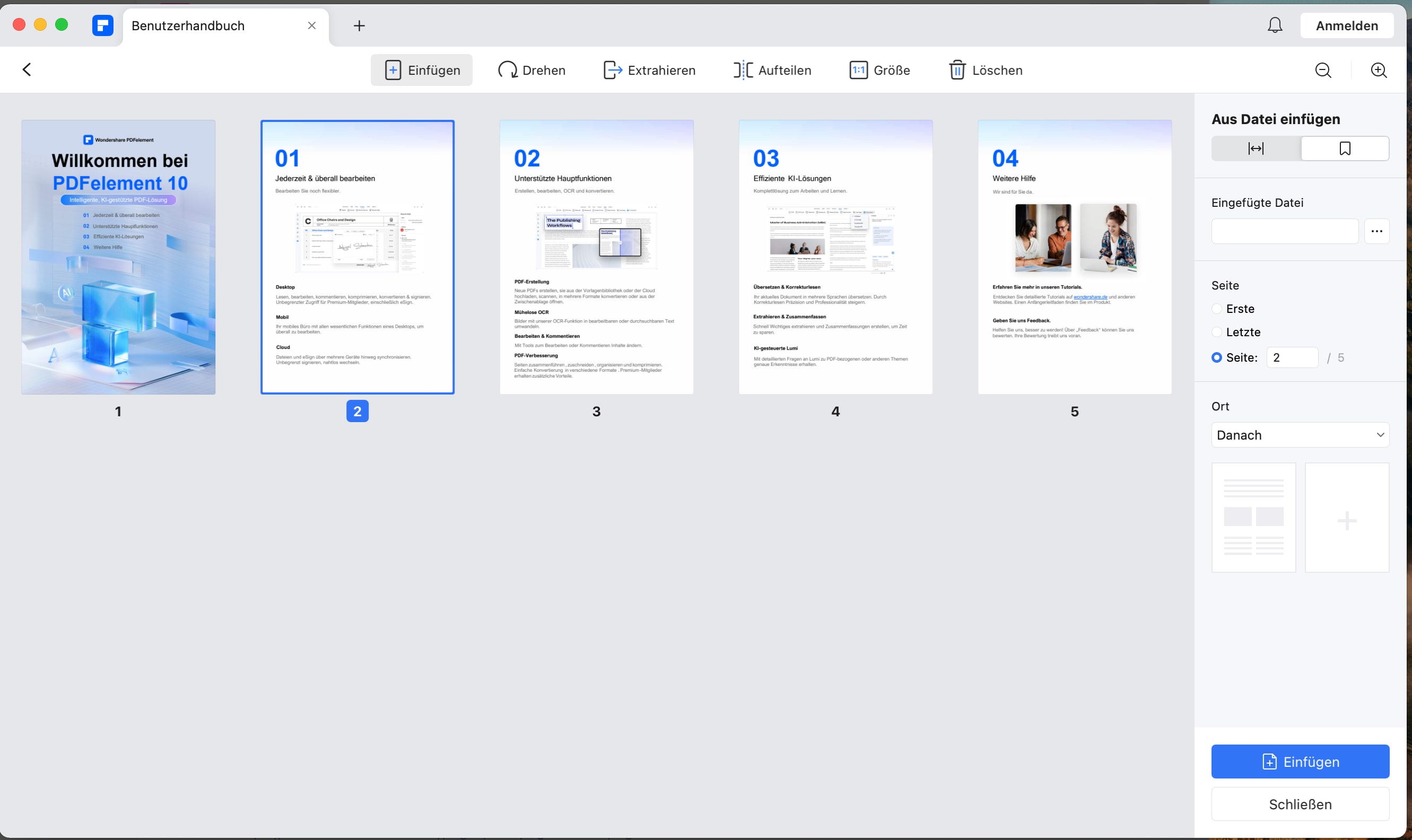1412x840 pixels.
Task: Click the page number label 5
Action: pos(1075,412)
